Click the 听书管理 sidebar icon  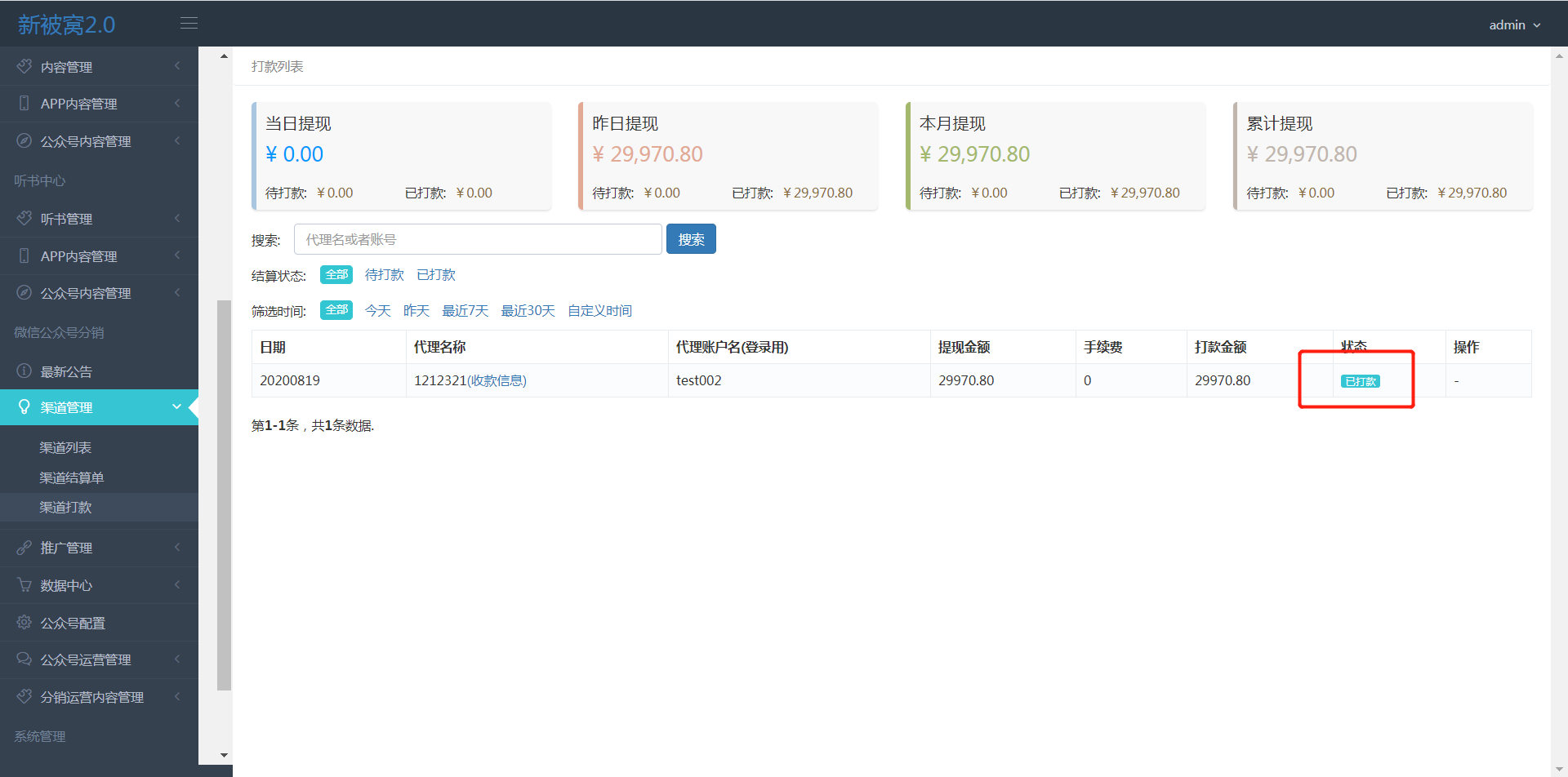[24, 219]
